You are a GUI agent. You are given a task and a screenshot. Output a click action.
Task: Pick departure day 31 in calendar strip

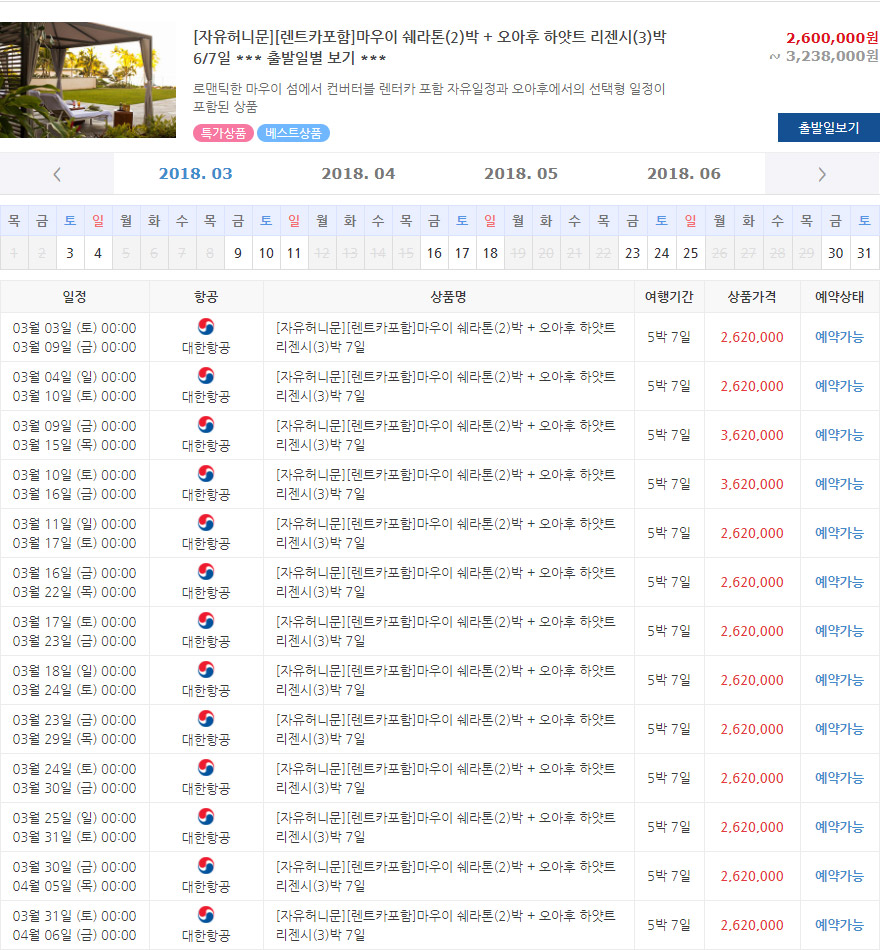click(x=864, y=253)
